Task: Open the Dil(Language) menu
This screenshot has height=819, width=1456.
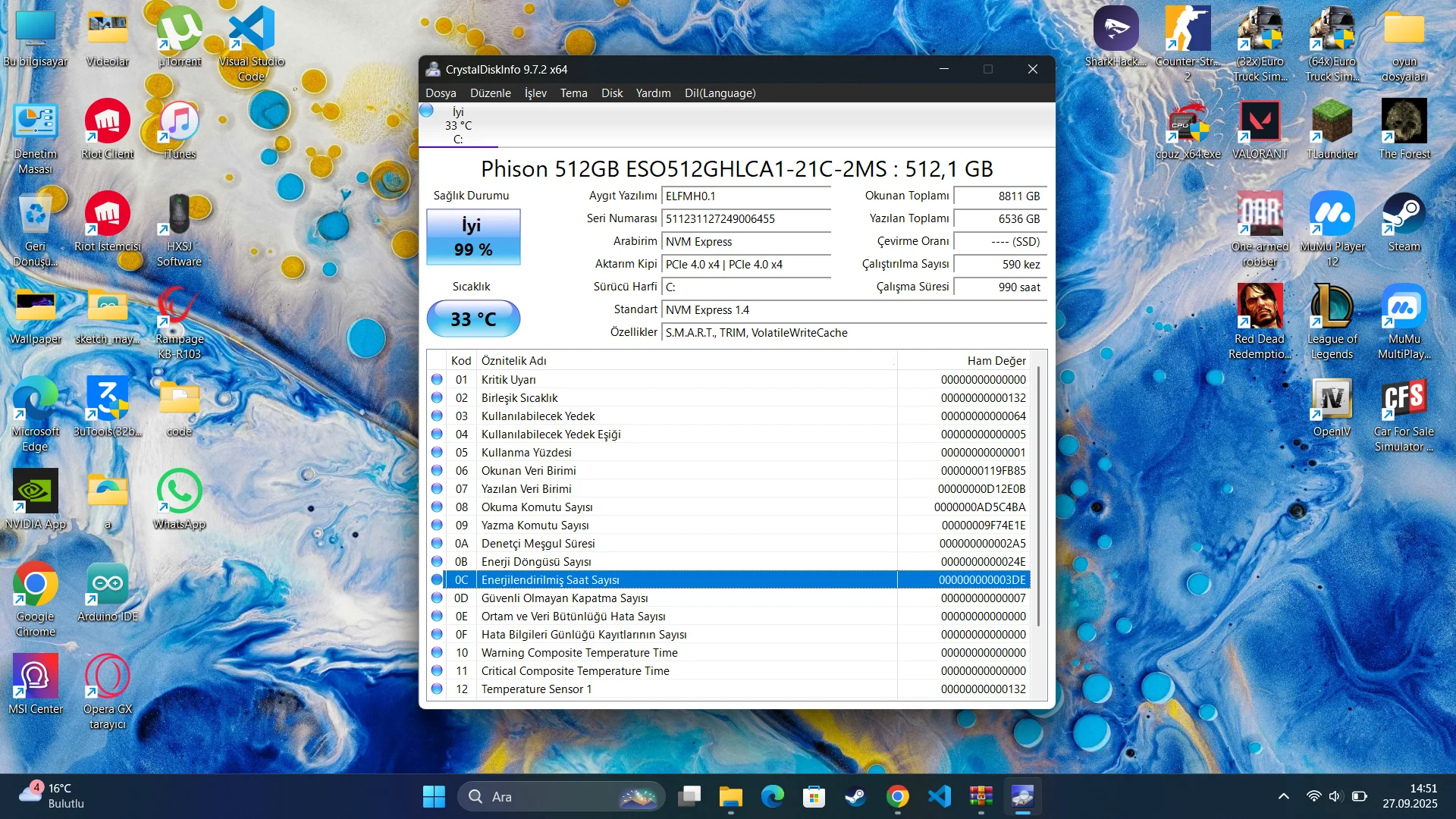Action: point(720,93)
